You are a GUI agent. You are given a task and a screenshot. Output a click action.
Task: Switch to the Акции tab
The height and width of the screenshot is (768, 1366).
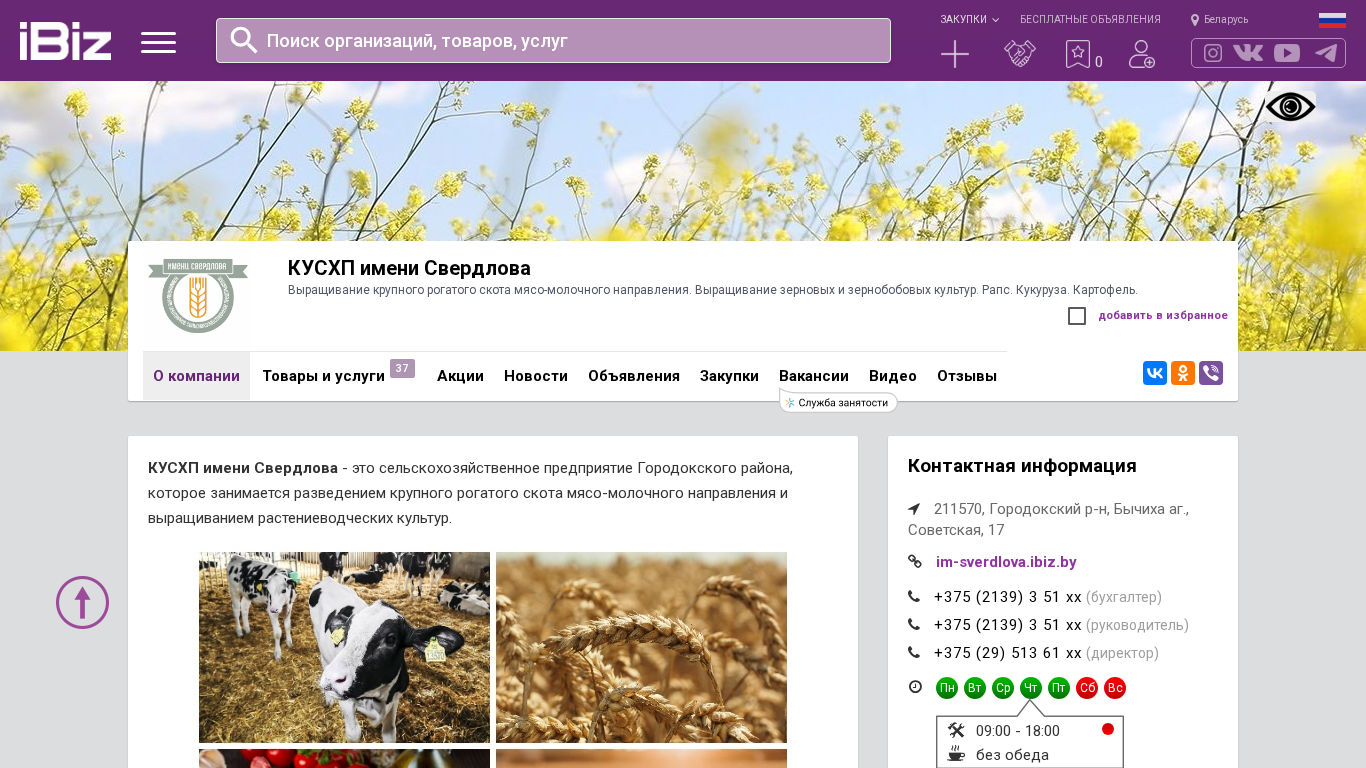click(460, 376)
